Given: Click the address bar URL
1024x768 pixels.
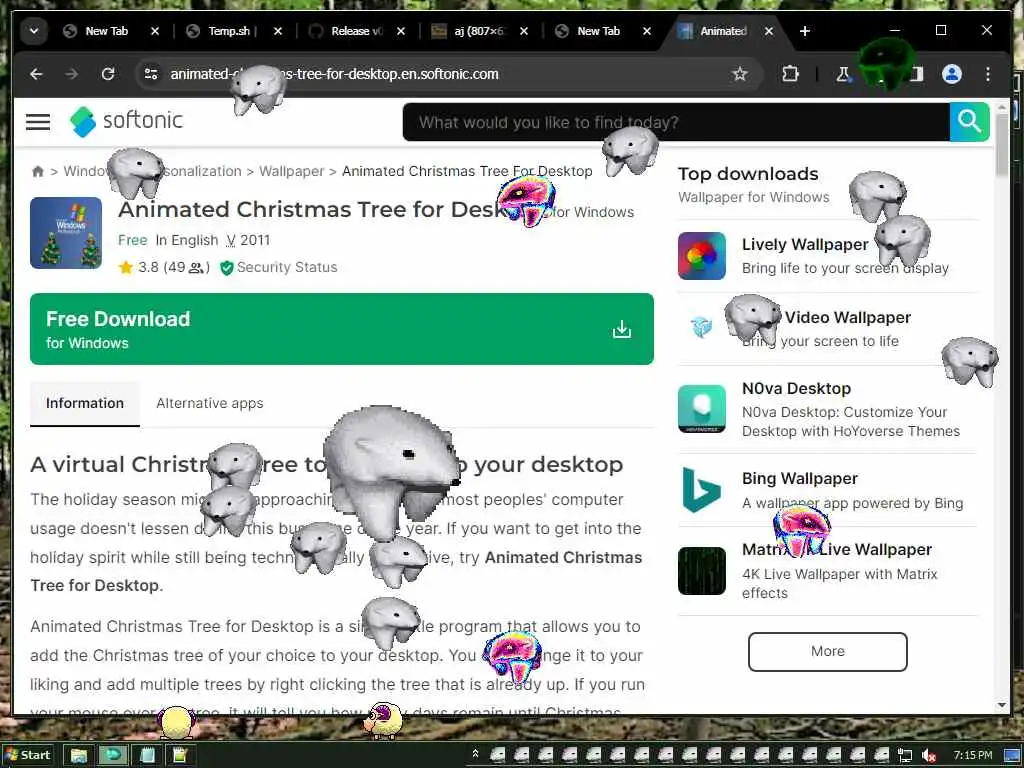Looking at the screenshot, I should coord(334,74).
